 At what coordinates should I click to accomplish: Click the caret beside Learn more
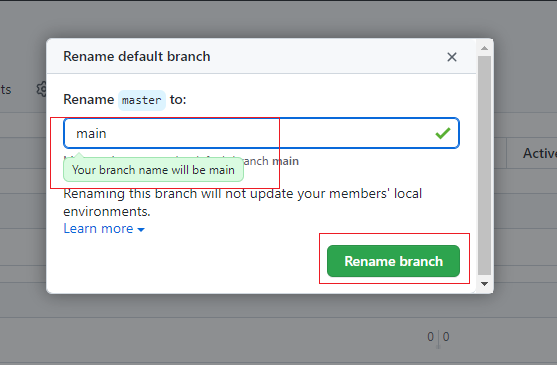(141, 230)
